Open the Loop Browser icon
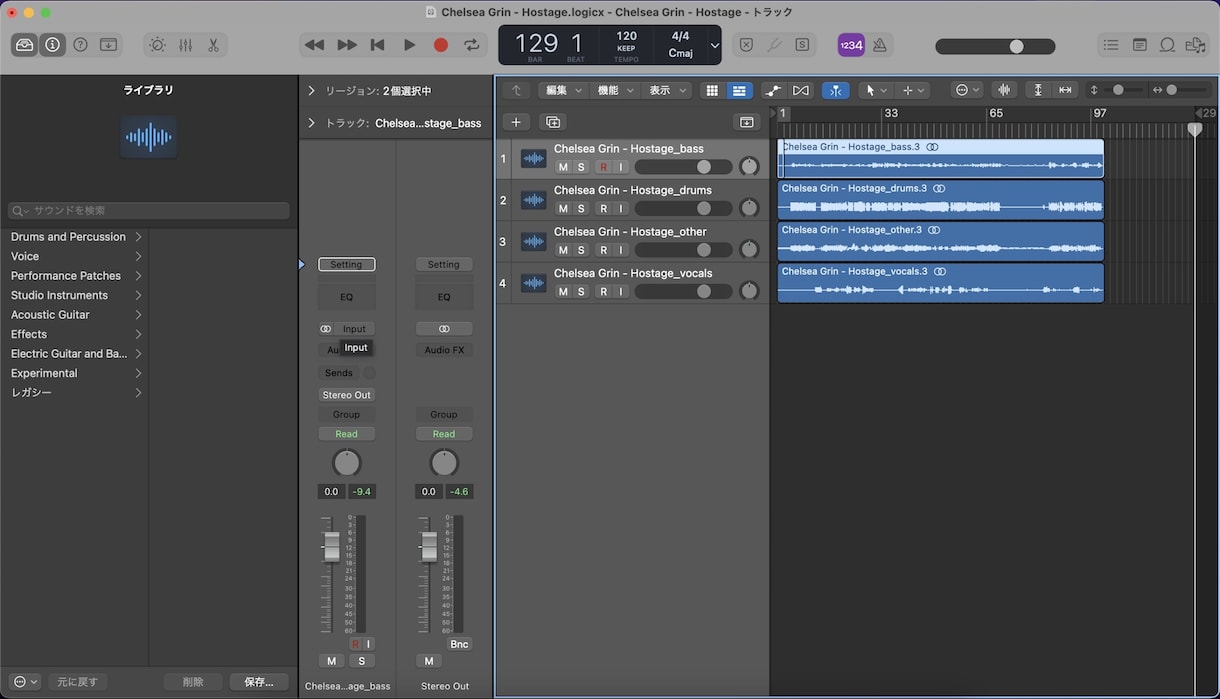This screenshot has height=699, width=1220. pos(1167,45)
